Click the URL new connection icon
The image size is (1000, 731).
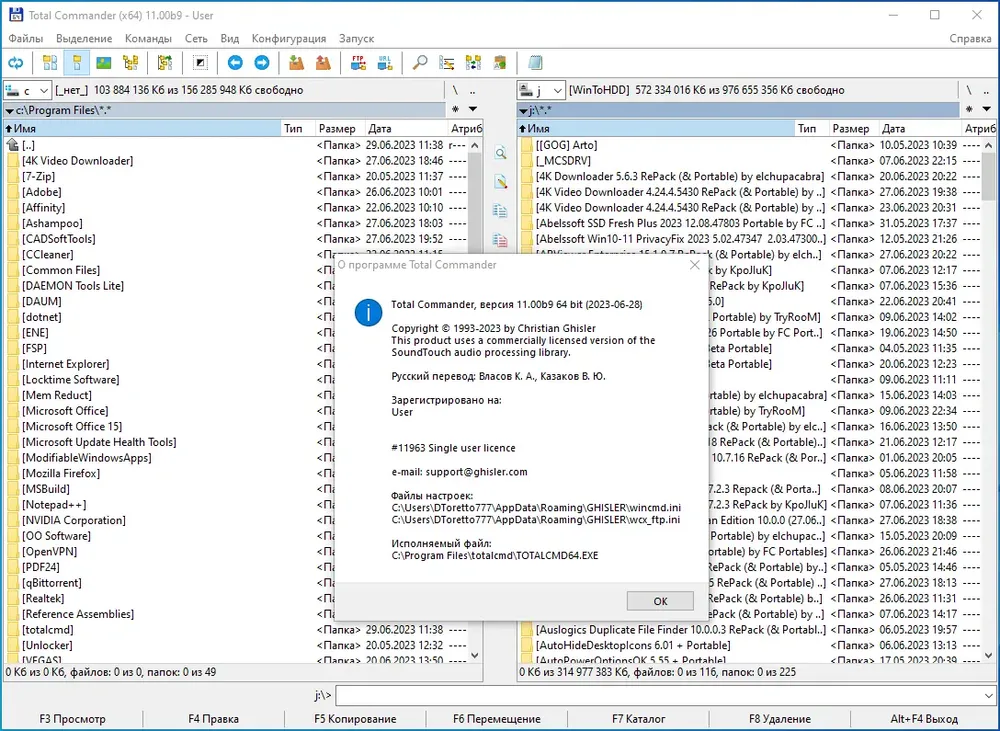[385, 63]
